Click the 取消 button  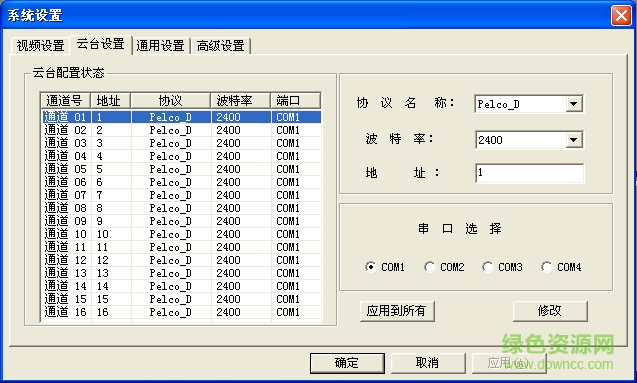428,363
